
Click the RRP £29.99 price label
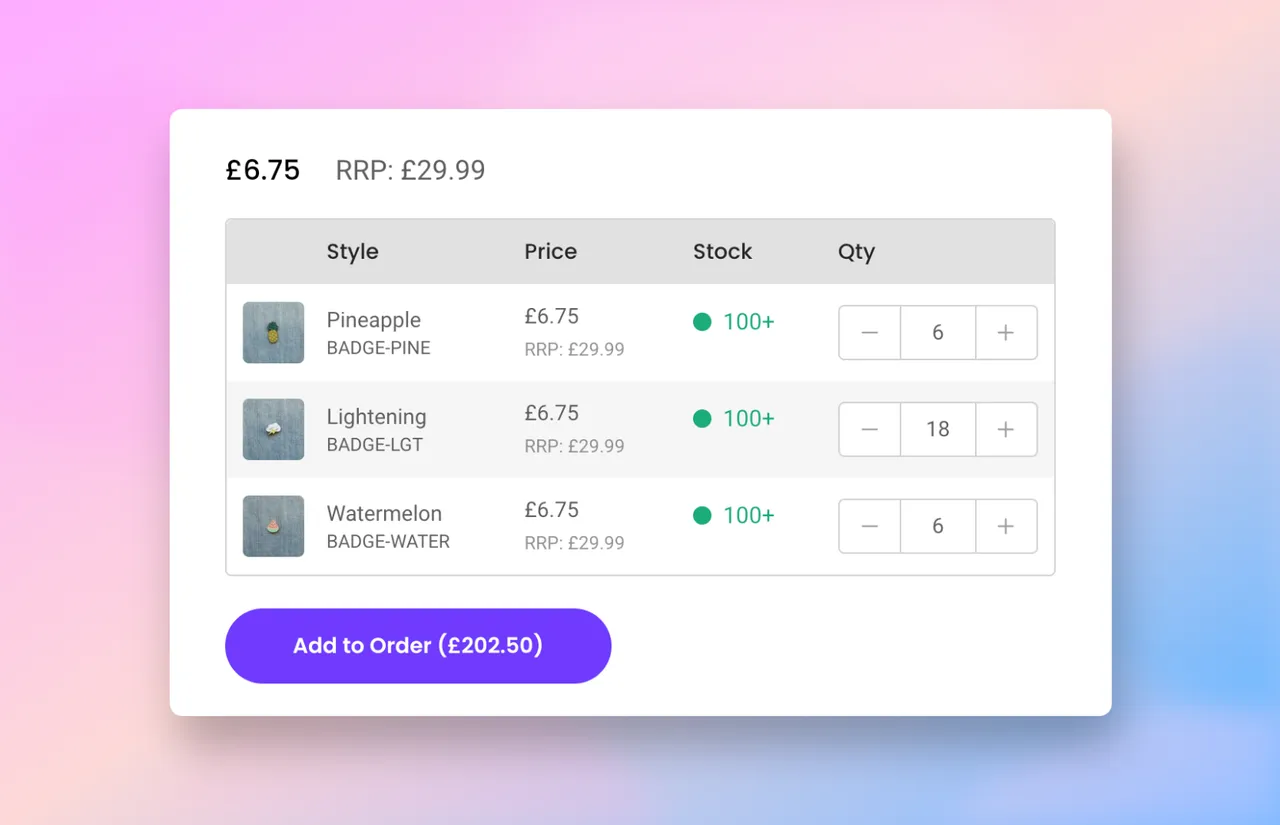click(410, 170)
